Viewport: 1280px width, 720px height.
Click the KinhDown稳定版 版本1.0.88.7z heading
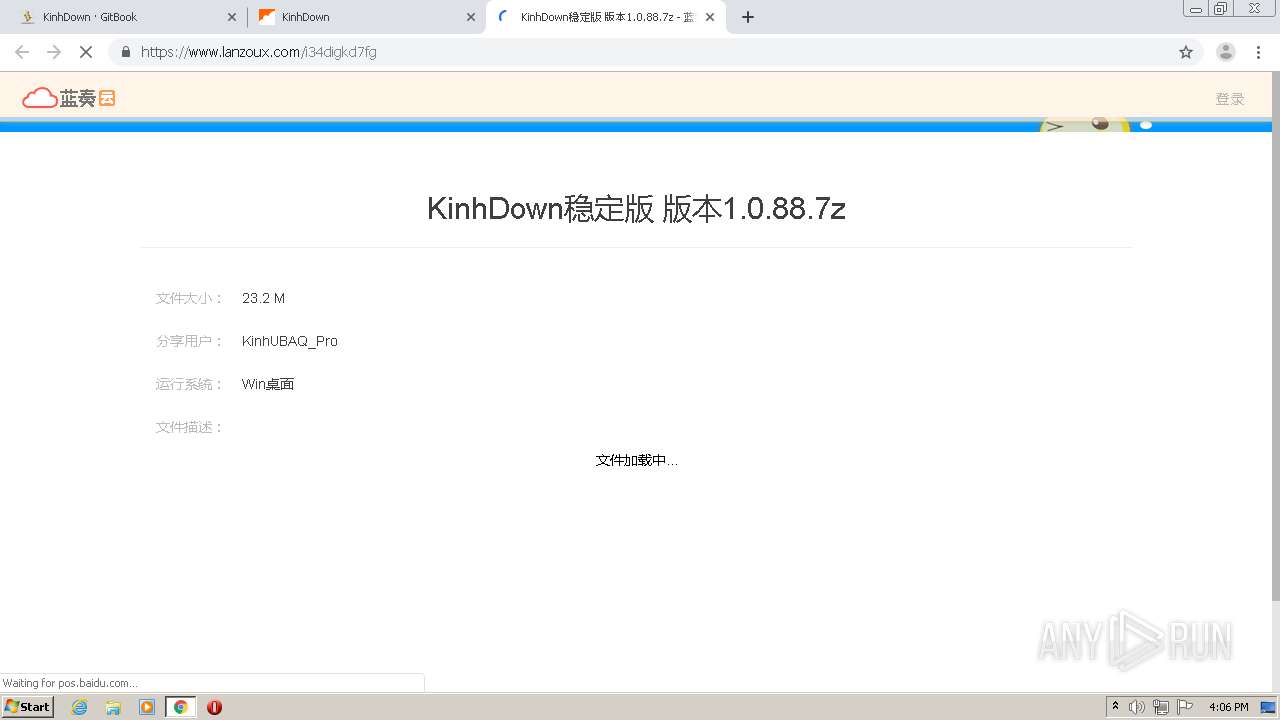636,208
